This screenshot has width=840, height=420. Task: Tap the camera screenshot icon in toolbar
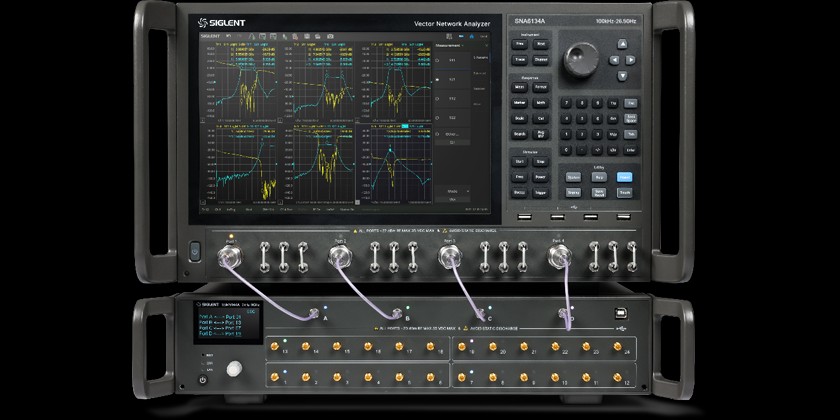pyautogui.click(x=330, y=36)
